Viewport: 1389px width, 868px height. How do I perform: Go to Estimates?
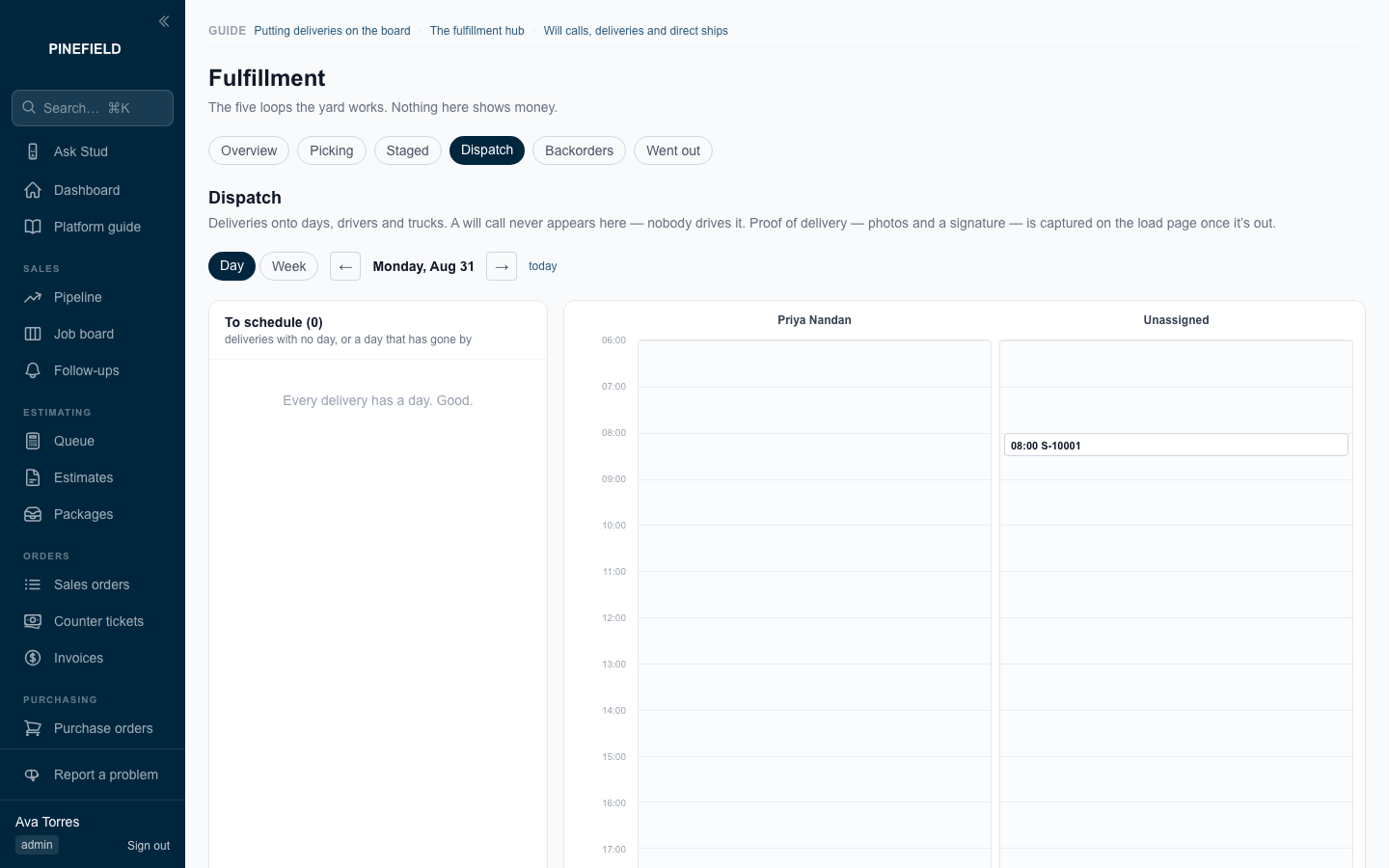(x=93, y=477)
